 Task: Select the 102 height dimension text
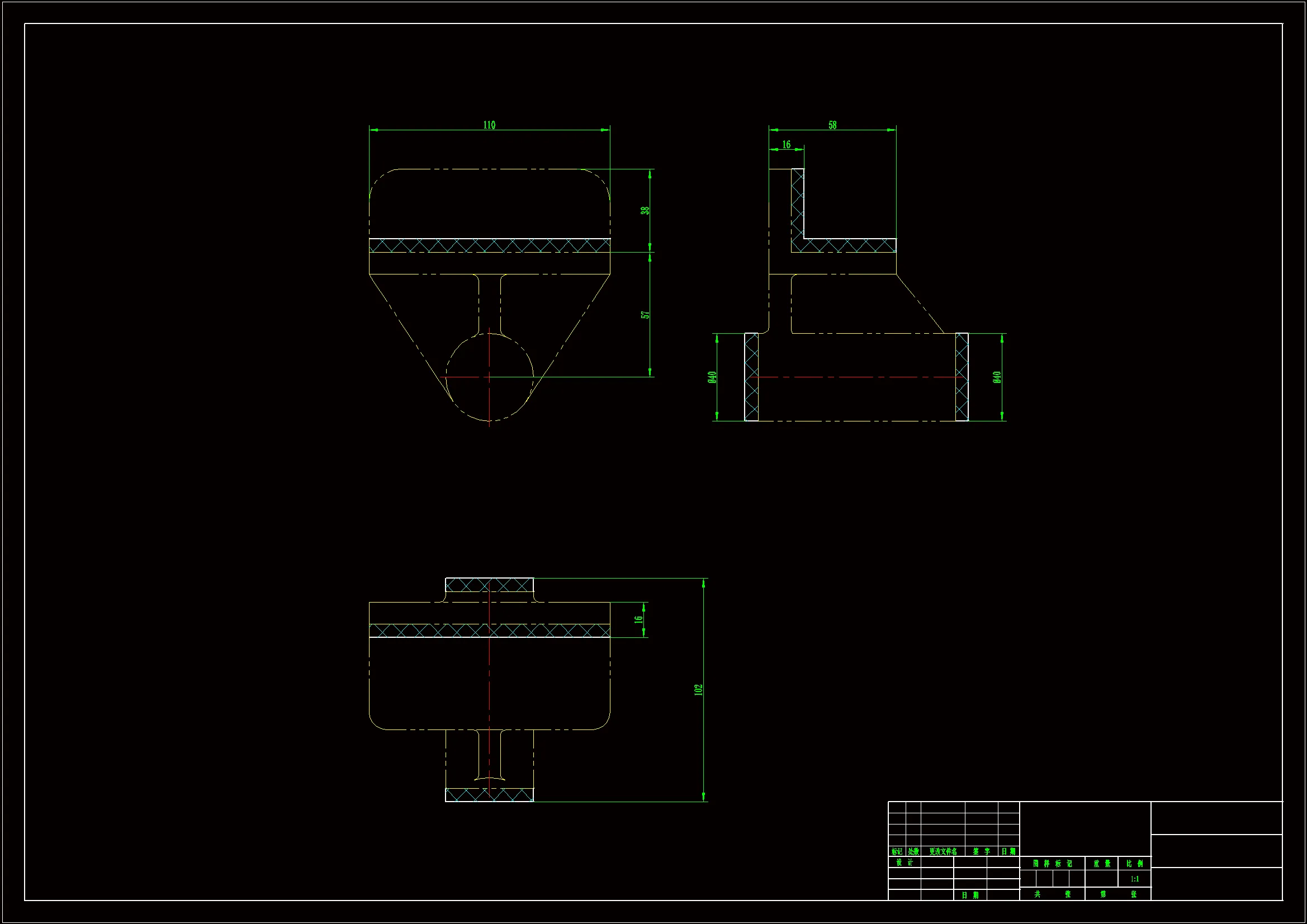(698, 689)
